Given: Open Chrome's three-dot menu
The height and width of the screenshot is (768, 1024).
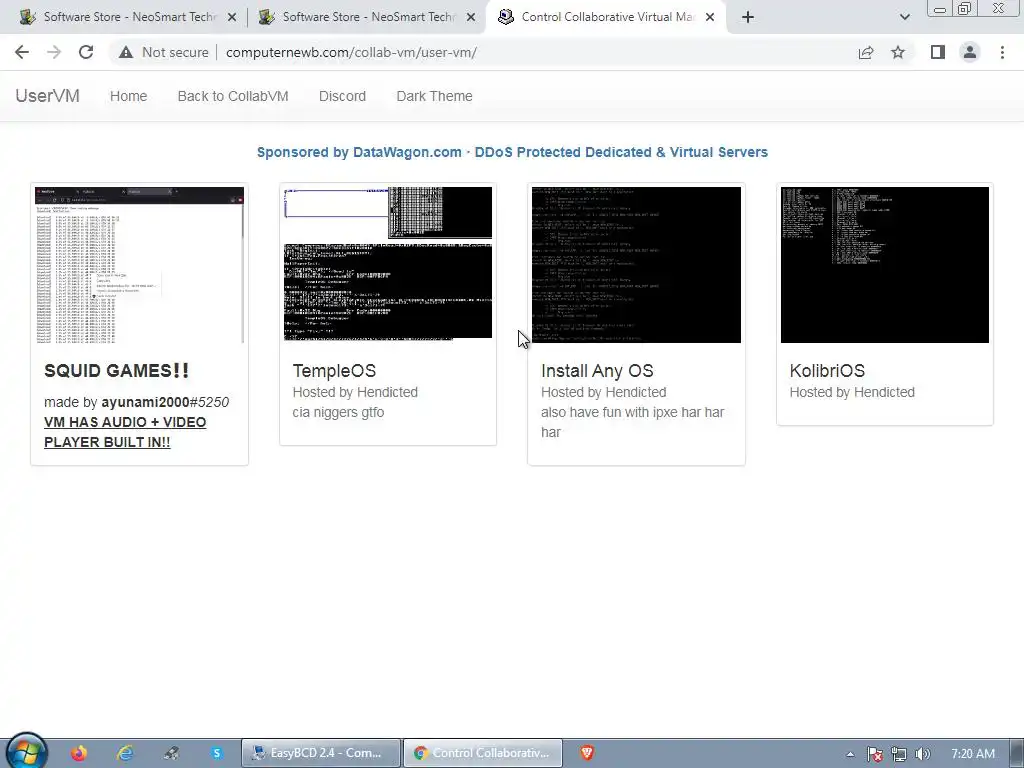Looking at the screenshot, I should (1002, 52).
